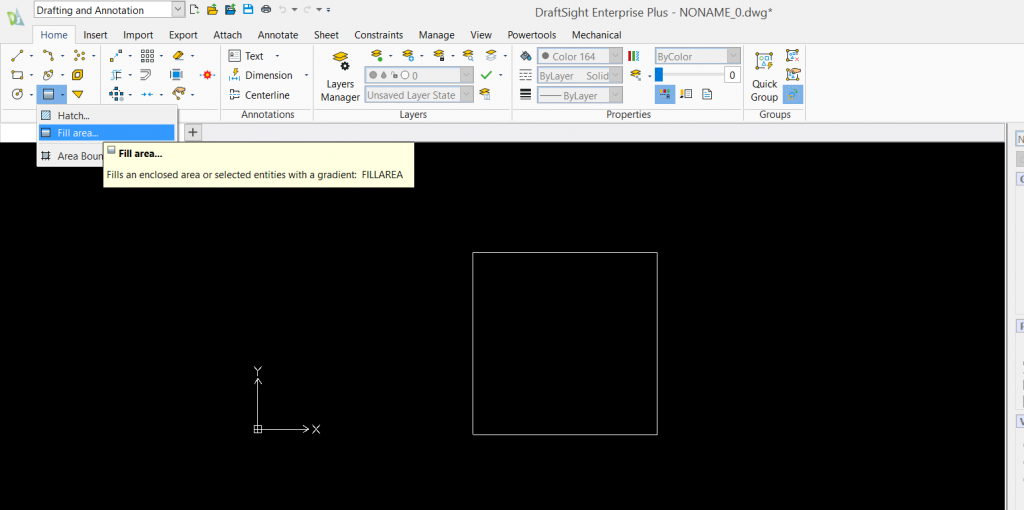Image resolution: width=1024 pixels, height=510 pixels.
Task: Click the layer preview search icon
Action: [x=468, y=56]
